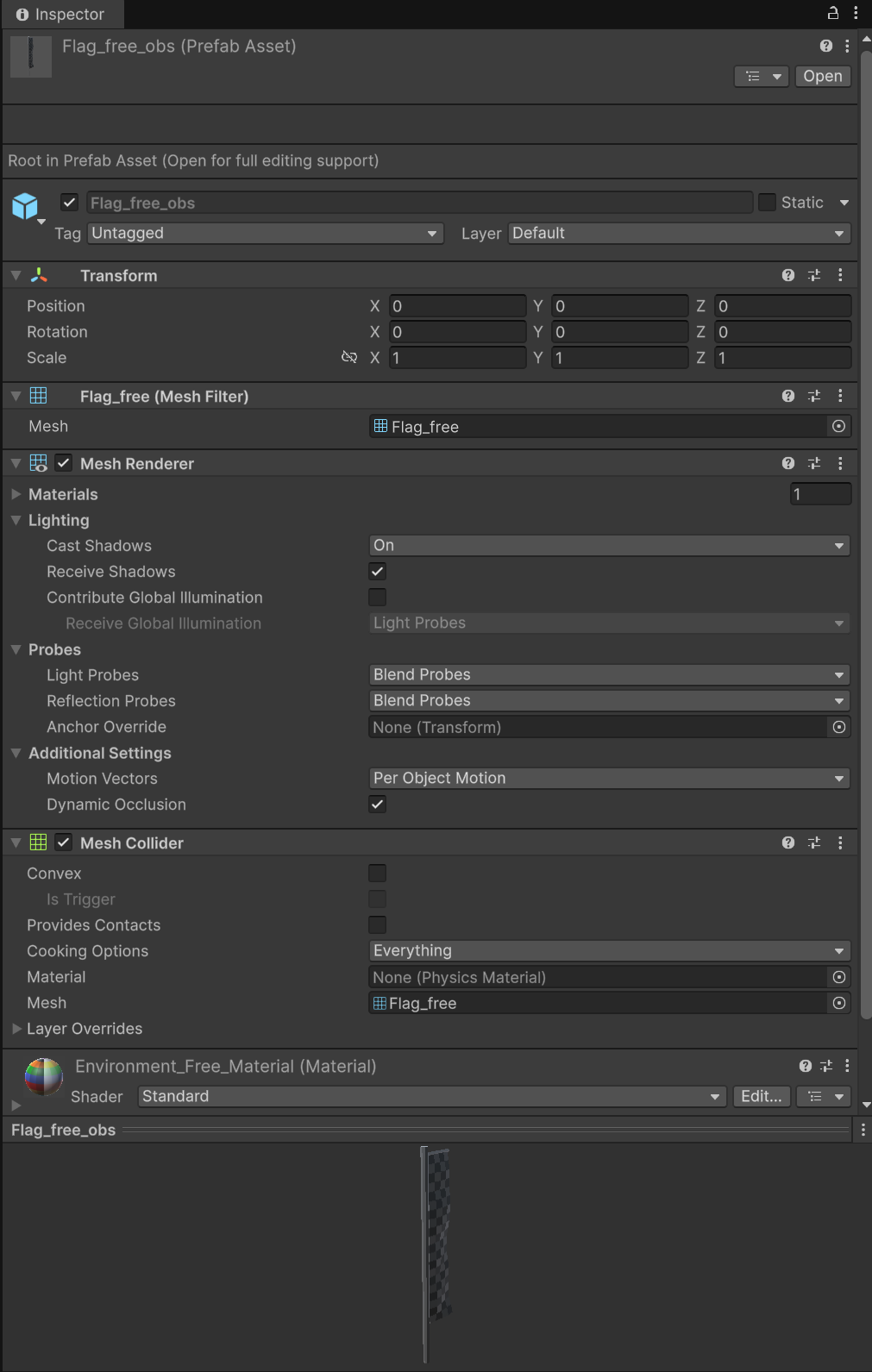This screenshot has width=872, height=1372.
Task: Expand Layer Overrides foldout
Action: tap(16, 1029)
